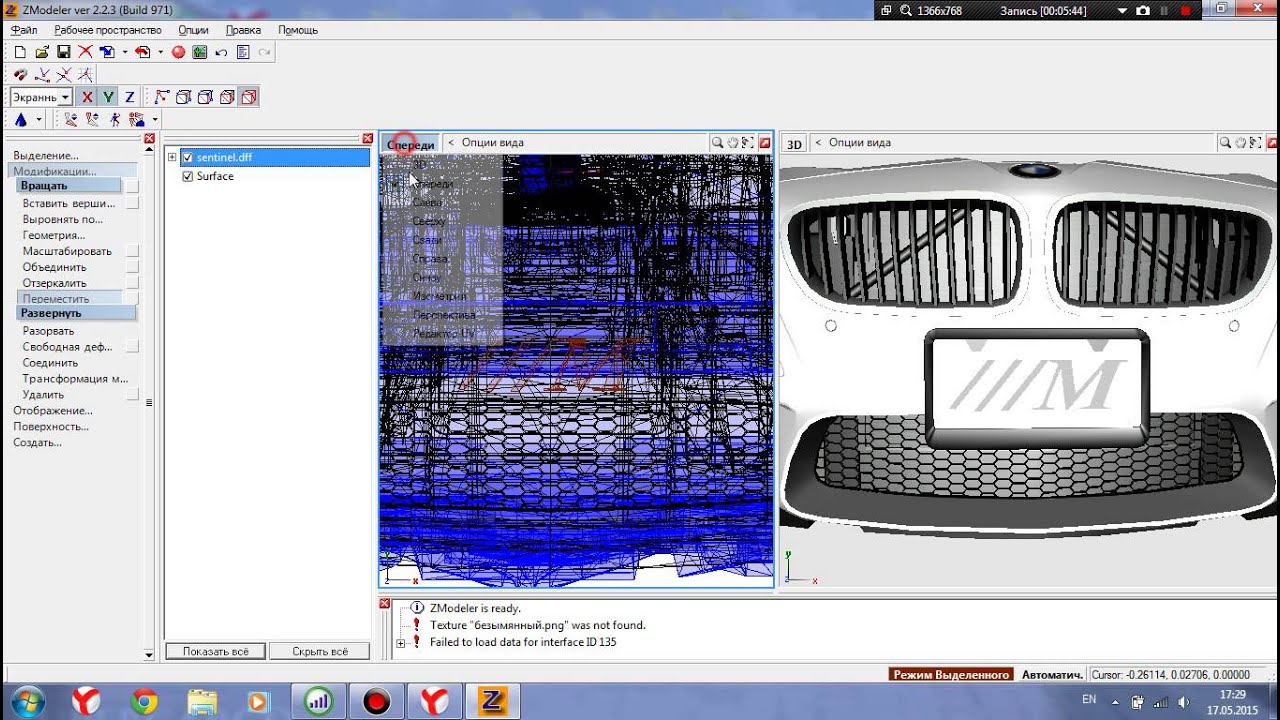
Task: Click zoom magnifier icon in front viewport
Action: (717, 143)
